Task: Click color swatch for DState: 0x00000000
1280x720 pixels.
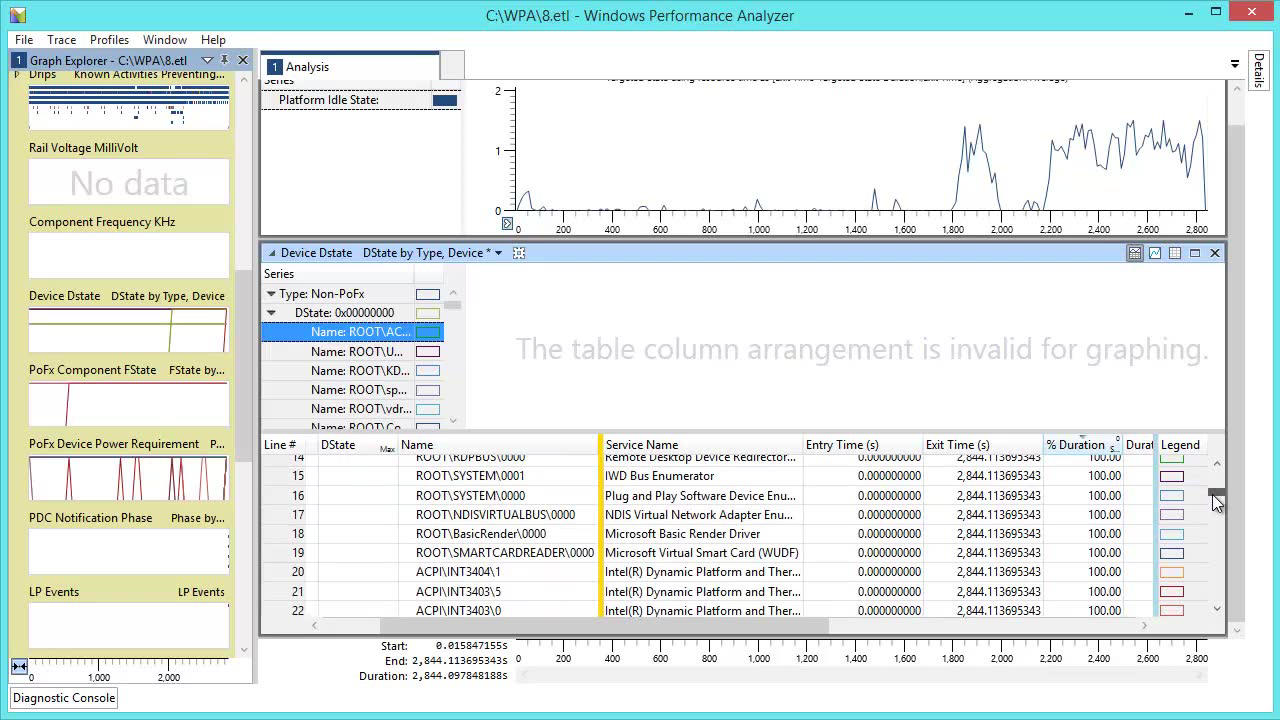Action: click(428, 313)
